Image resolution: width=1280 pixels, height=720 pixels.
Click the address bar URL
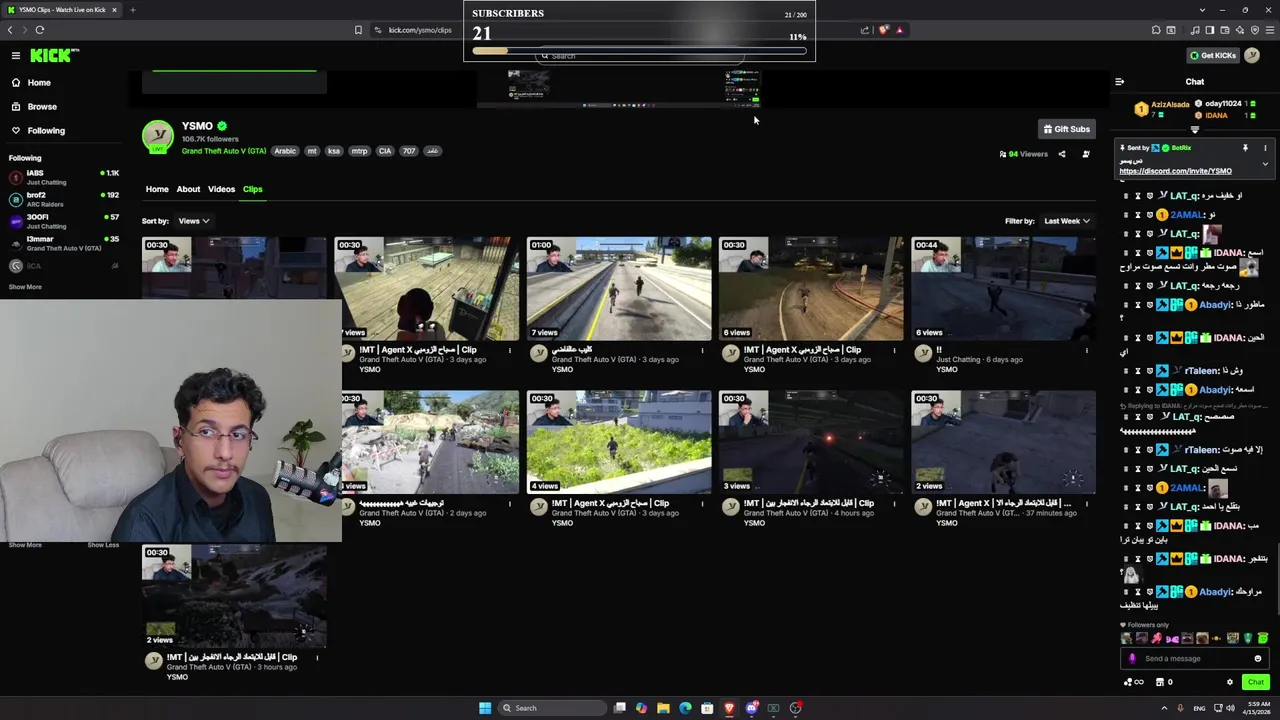point(420,30)
